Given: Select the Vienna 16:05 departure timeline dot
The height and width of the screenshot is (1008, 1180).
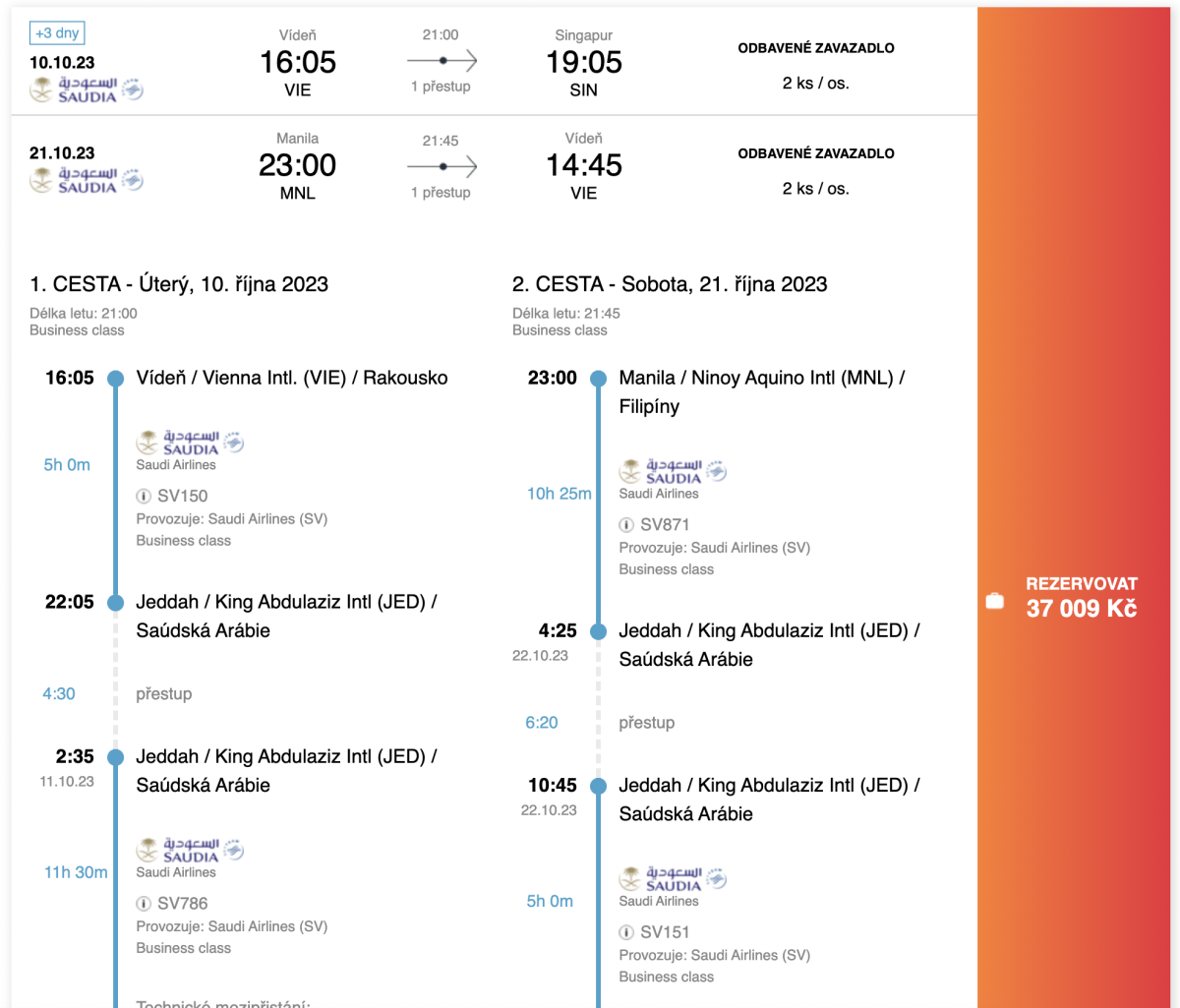Looking at the screenshot, I should [116, 379].
